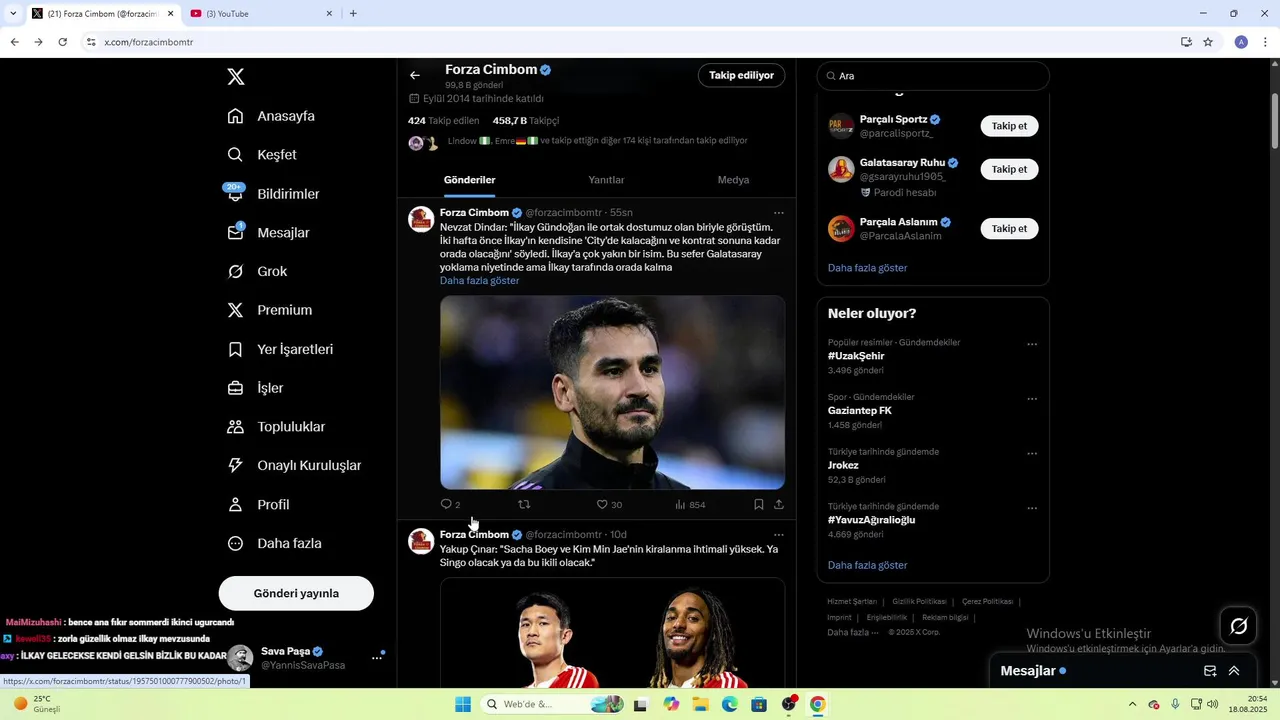Image resolution: width=1280 pixels, height=720 pixels.
Task: Repost the Nevzat Dindar post
Action: 524,505
